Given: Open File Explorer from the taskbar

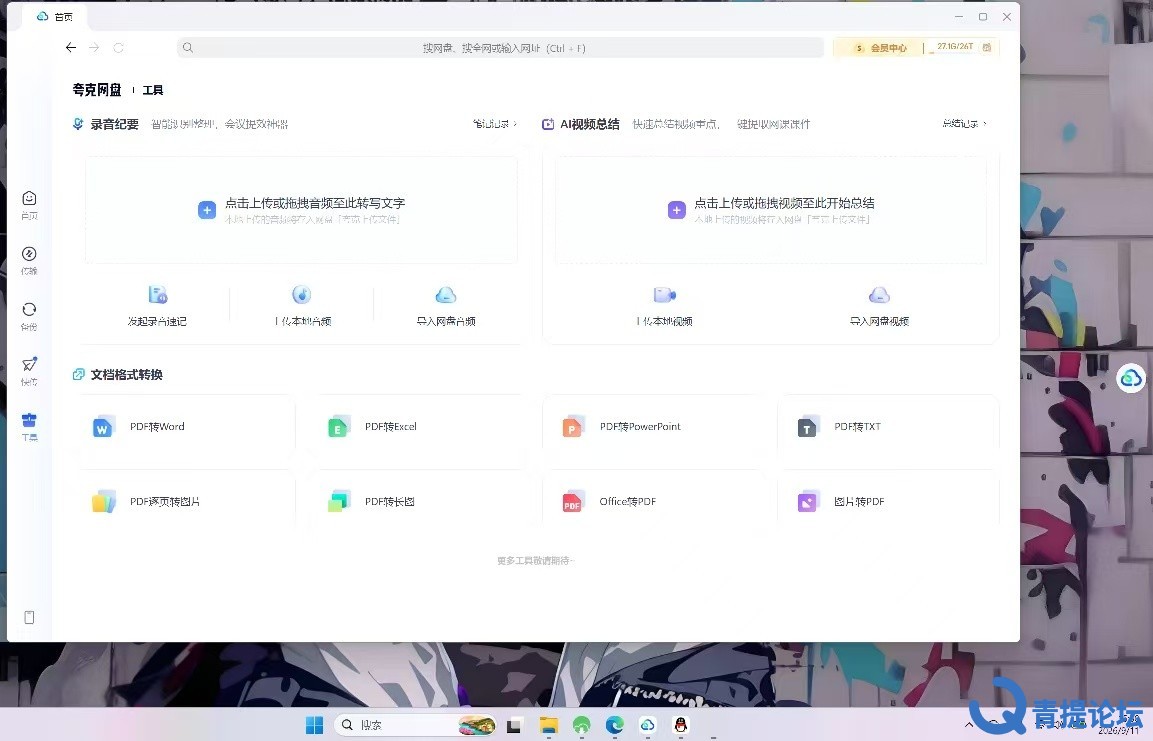Looking at the screenshot, I should click(x=549, y=725).
